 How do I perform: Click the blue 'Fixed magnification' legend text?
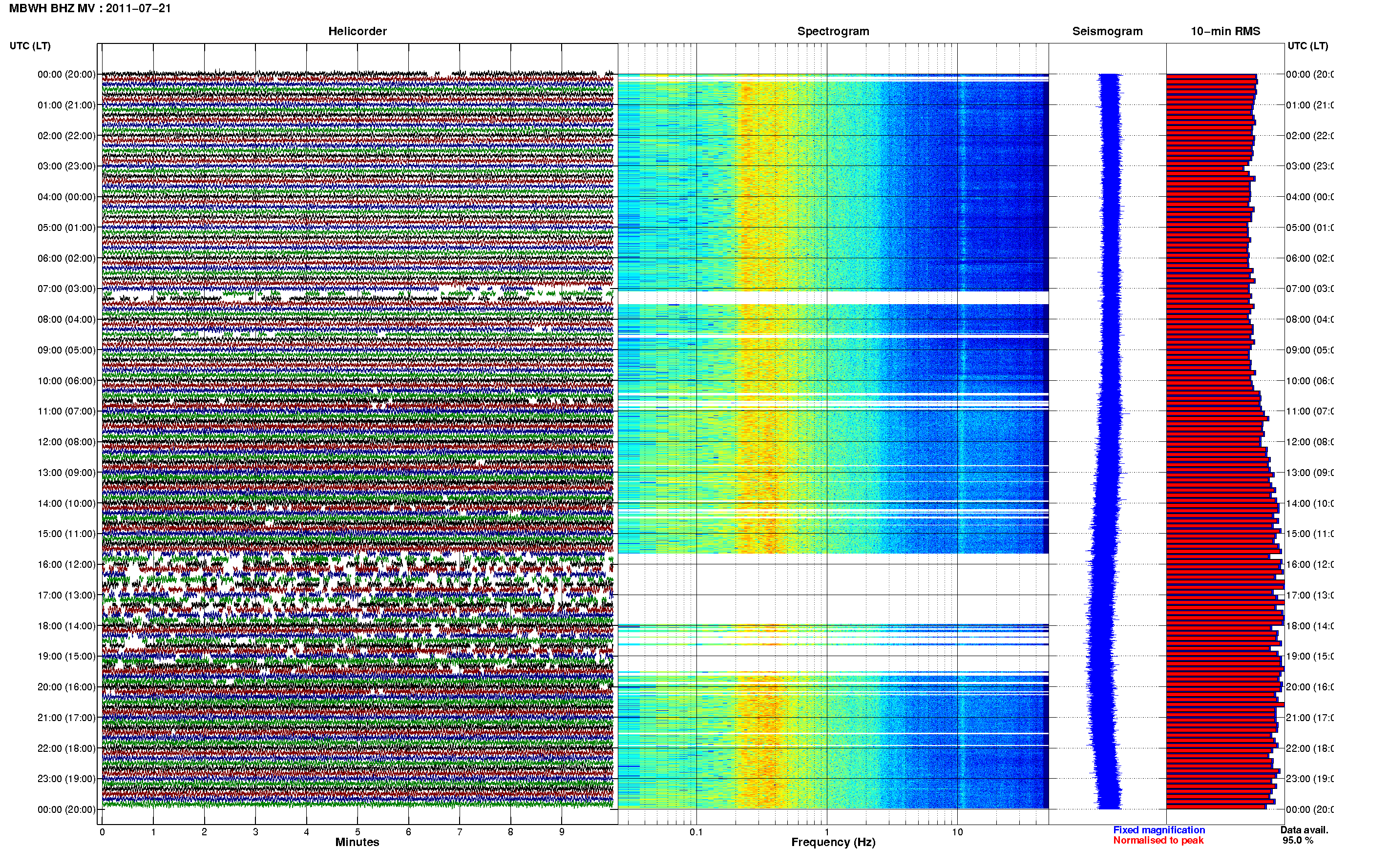[1159, 830]
